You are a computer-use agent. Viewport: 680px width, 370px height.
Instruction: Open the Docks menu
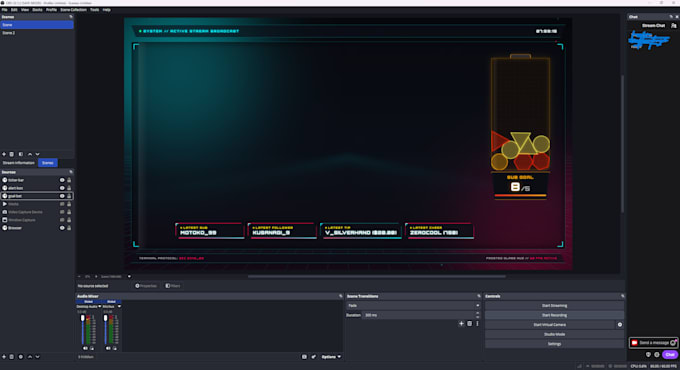(37, 10)
